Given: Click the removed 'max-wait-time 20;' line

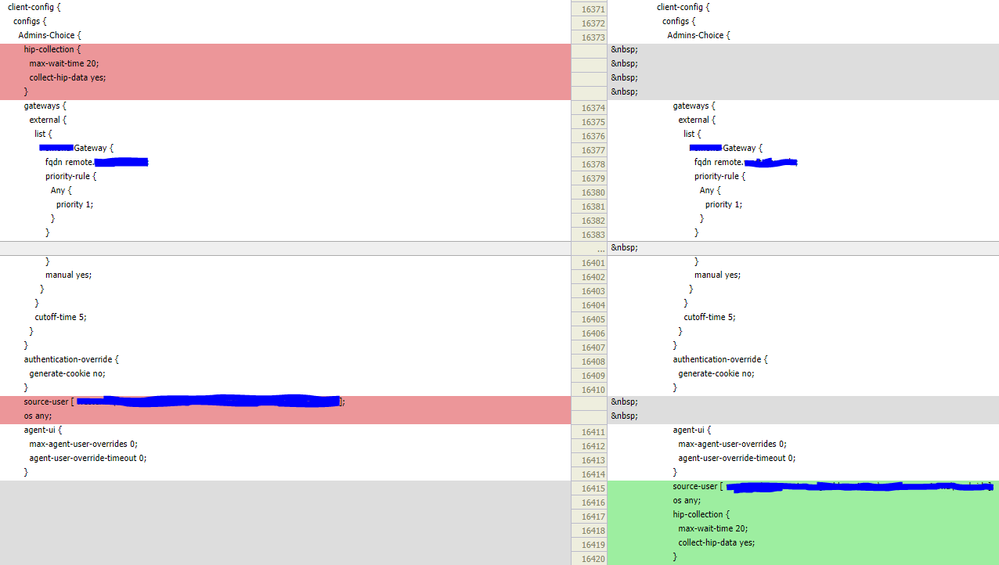Looking at the screenshot, I should click(x=285, y=64).
